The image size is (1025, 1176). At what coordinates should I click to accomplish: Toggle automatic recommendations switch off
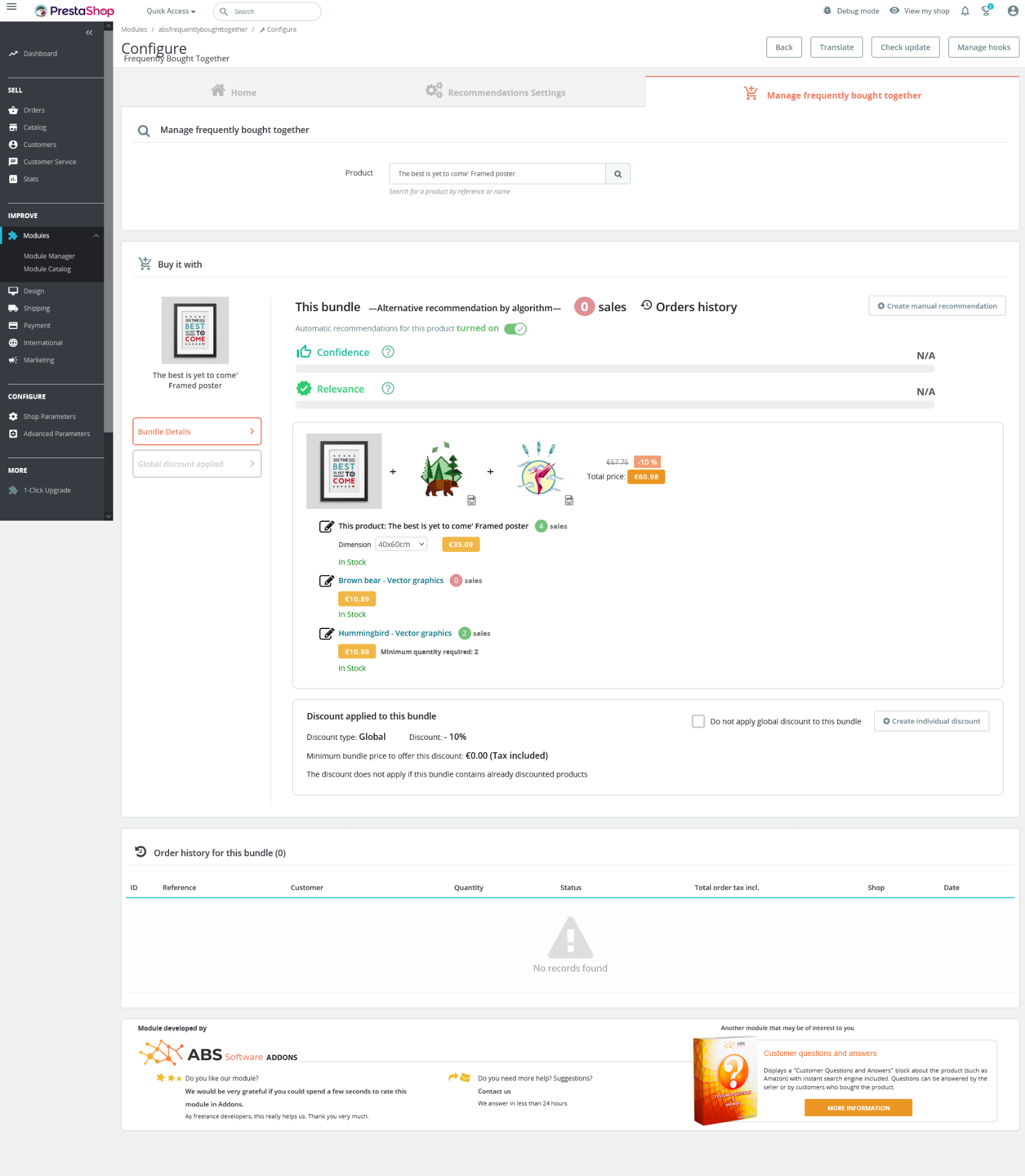point(515,329)
